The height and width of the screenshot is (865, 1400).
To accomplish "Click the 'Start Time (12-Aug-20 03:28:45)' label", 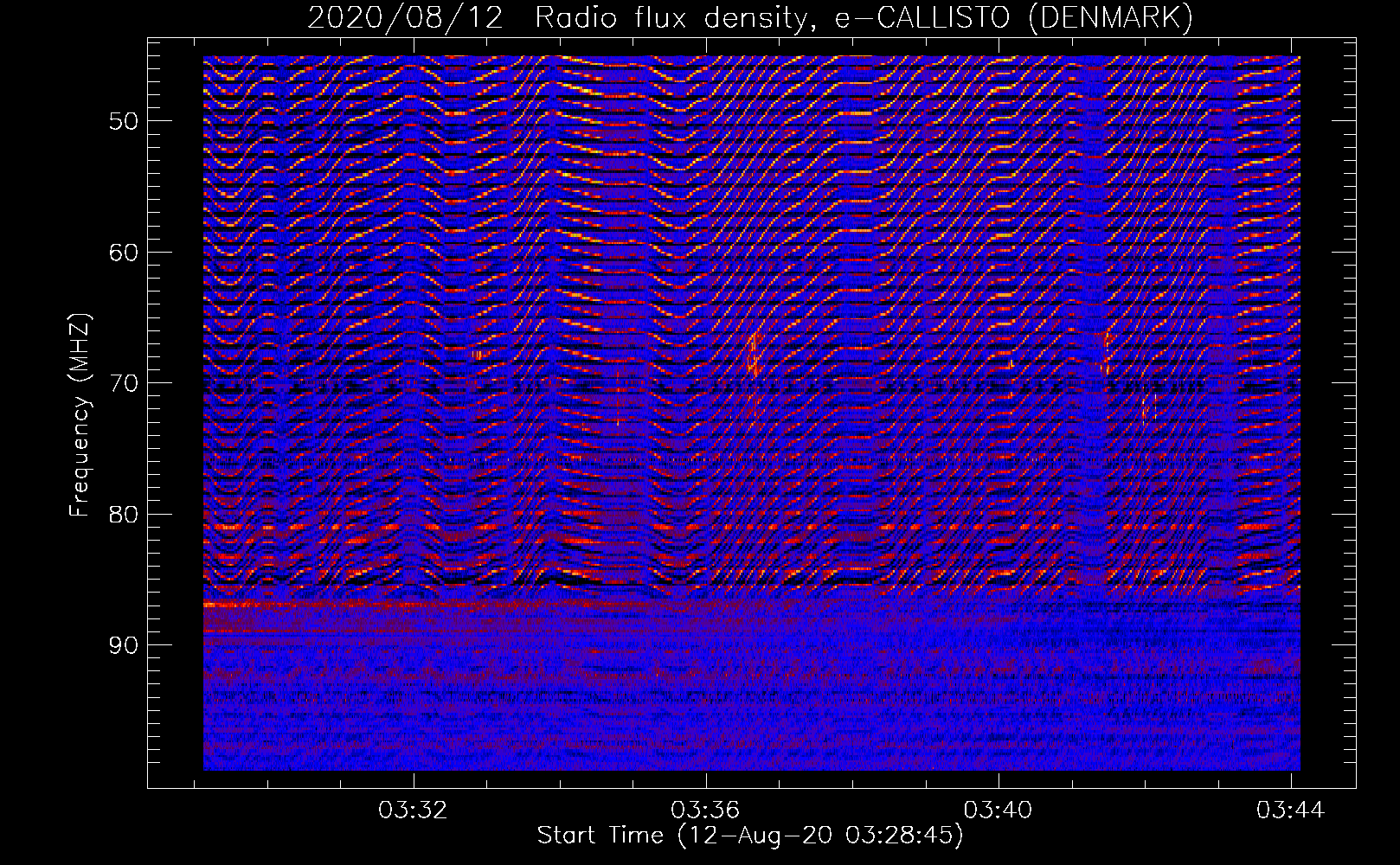I will pyautogui.click(x=750, y=836).
